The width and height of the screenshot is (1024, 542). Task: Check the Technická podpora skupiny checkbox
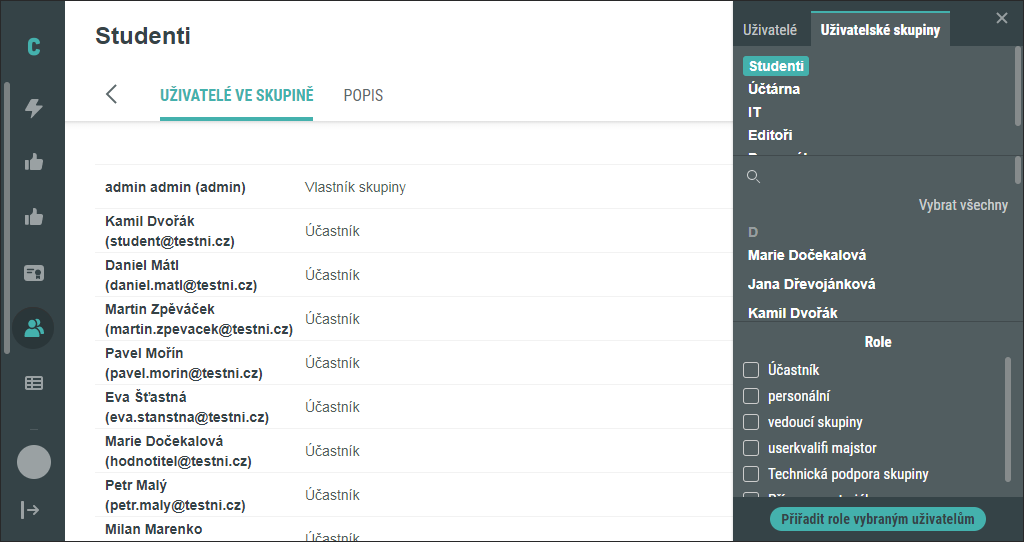(x=751, y=474)
